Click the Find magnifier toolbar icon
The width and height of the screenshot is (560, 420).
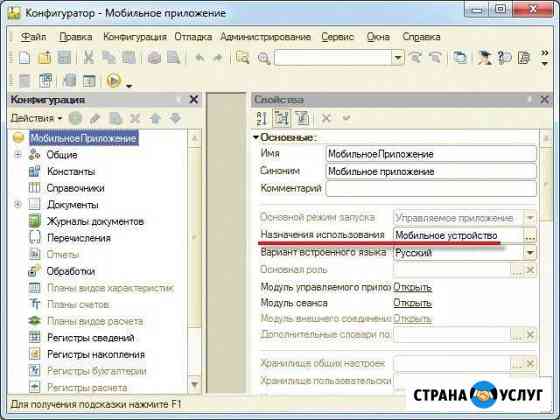tap(264, 58)
